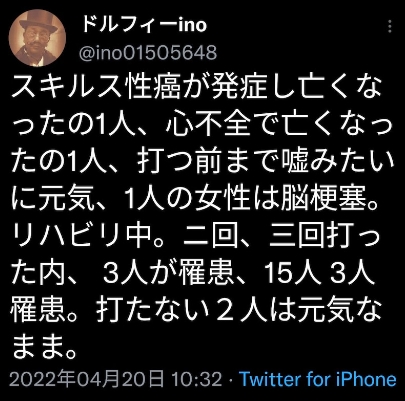Viewport: 405px width, 401px height.
Task: Click the ino part of the display name
Action: point(191,25)
